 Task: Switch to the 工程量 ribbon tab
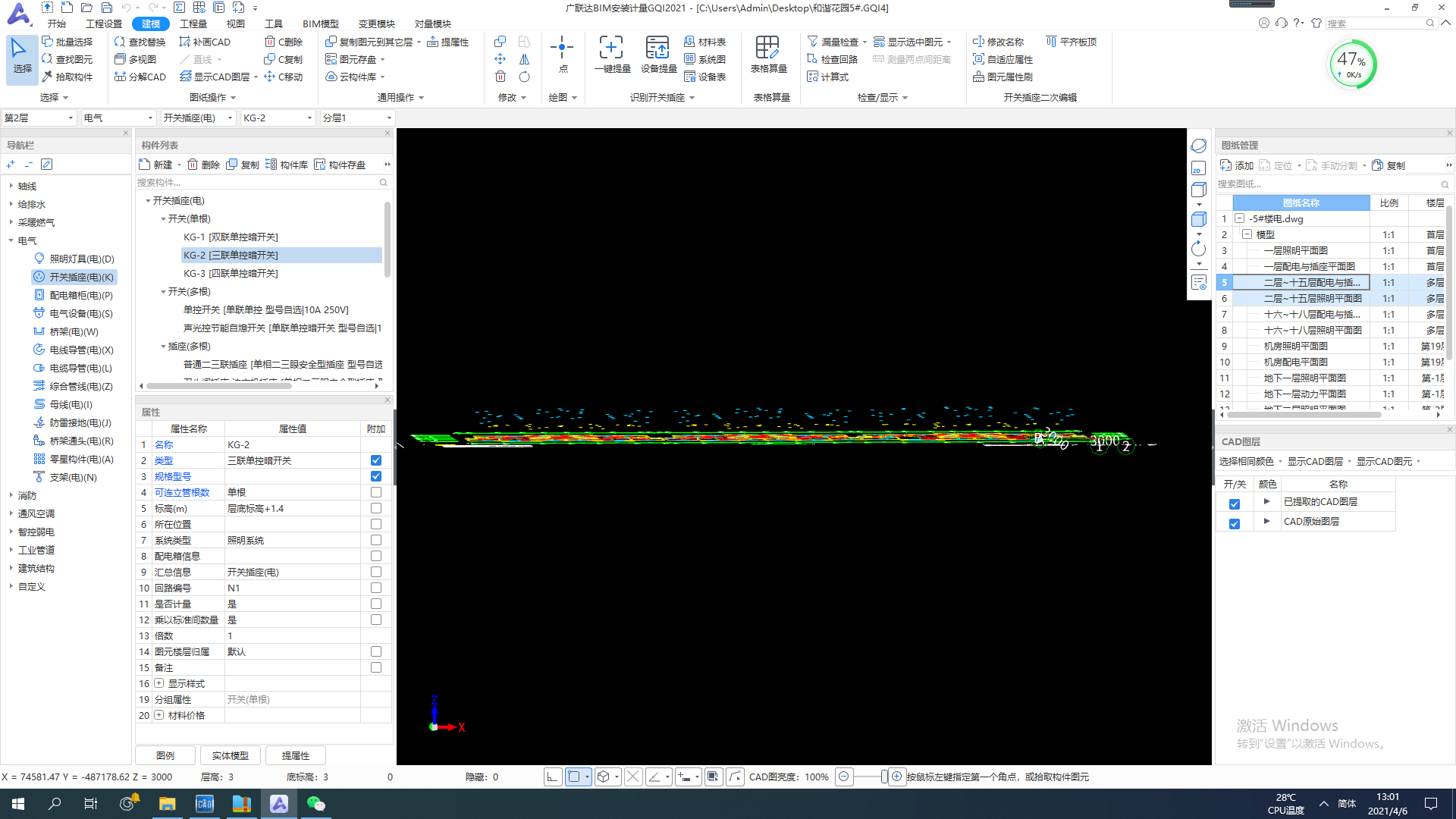click(x=193, y=24)
